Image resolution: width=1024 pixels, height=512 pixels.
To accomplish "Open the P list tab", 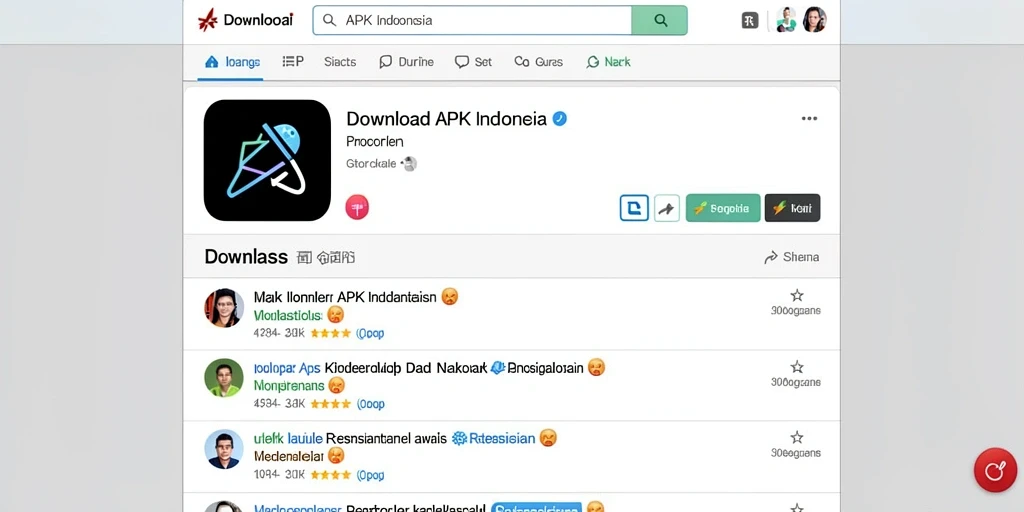I will (x=293, y=62).
